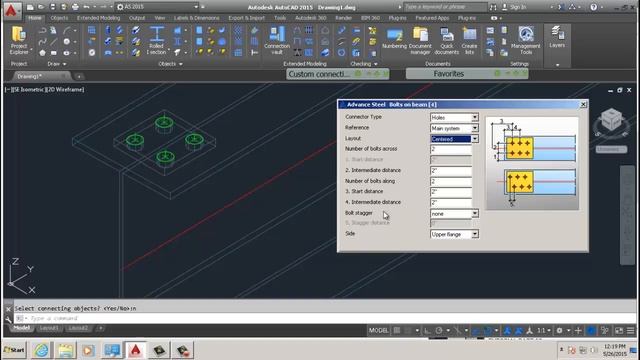Click the Number of bolts along field
Image resolution: width=640 pixels, height=360 pixels.
[x=451, y=181]
